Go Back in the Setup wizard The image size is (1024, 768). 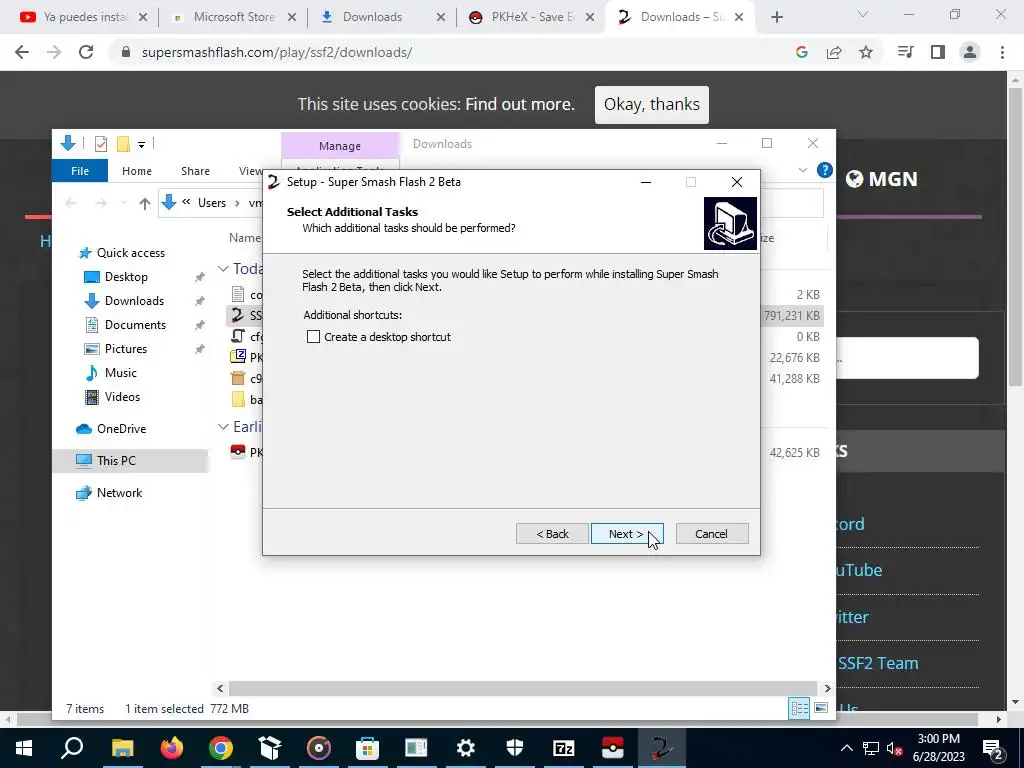click(x=552, y=534)
